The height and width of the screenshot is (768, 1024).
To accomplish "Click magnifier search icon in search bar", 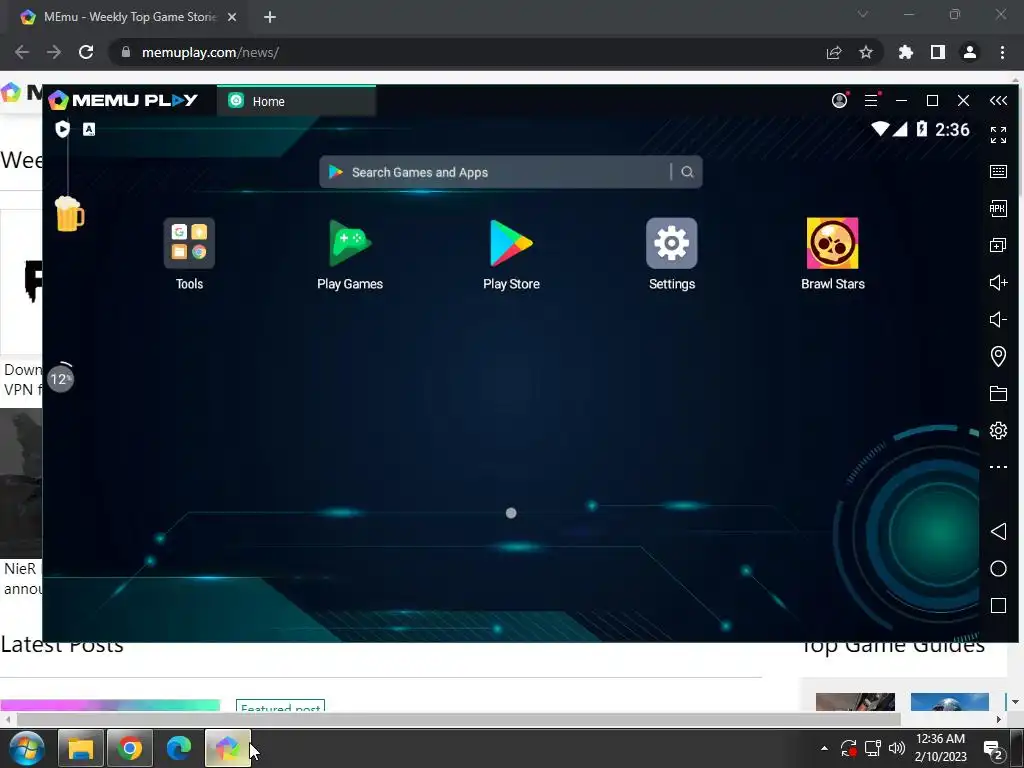I will (687, 172).
